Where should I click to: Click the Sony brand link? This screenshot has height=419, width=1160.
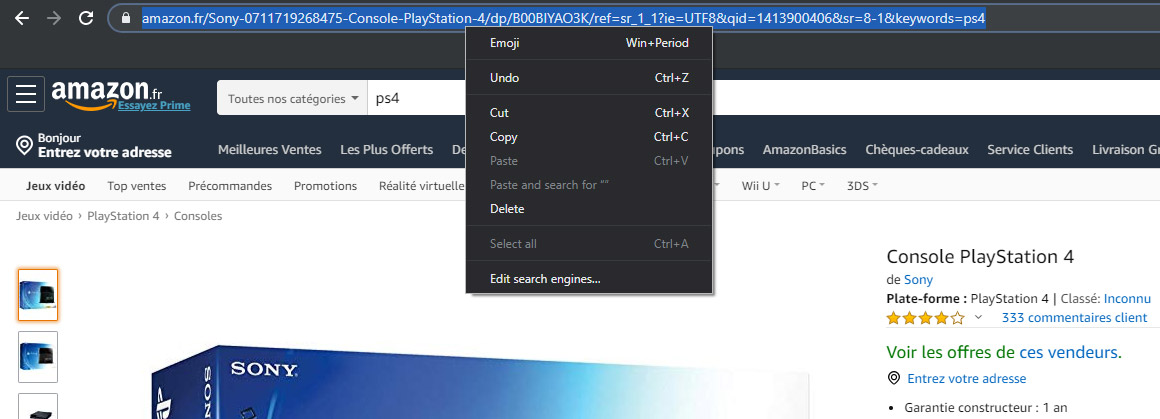[919, 280]
